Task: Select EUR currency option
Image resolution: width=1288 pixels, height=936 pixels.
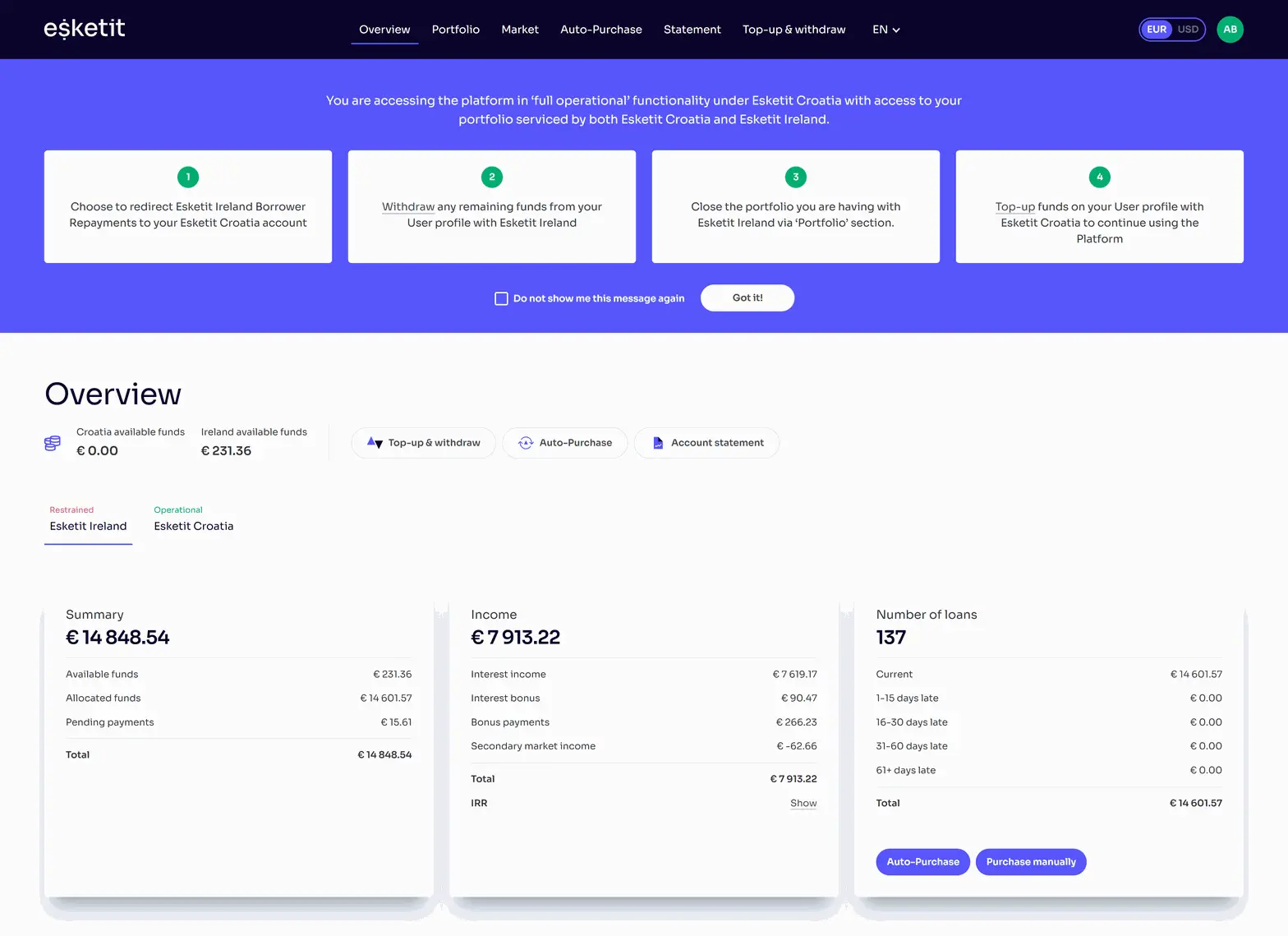Action: pos(1157,30)
